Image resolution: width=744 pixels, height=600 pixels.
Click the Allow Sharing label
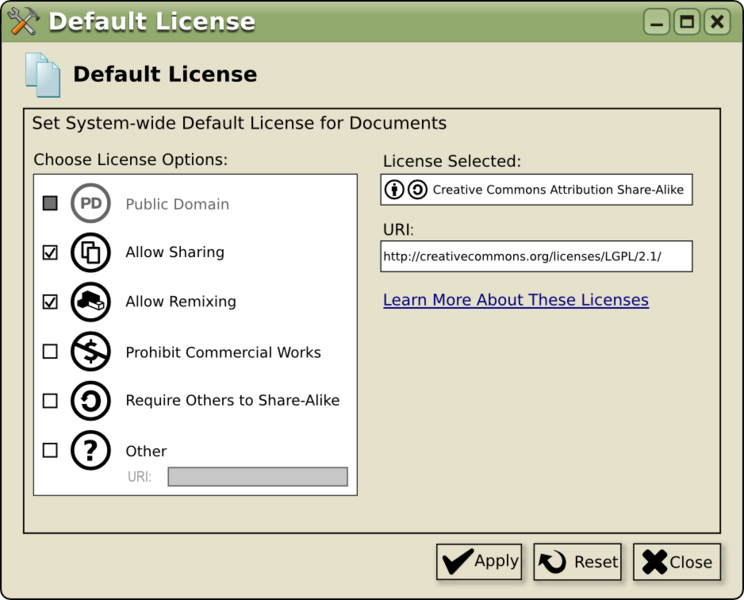(x=175, y=252)
